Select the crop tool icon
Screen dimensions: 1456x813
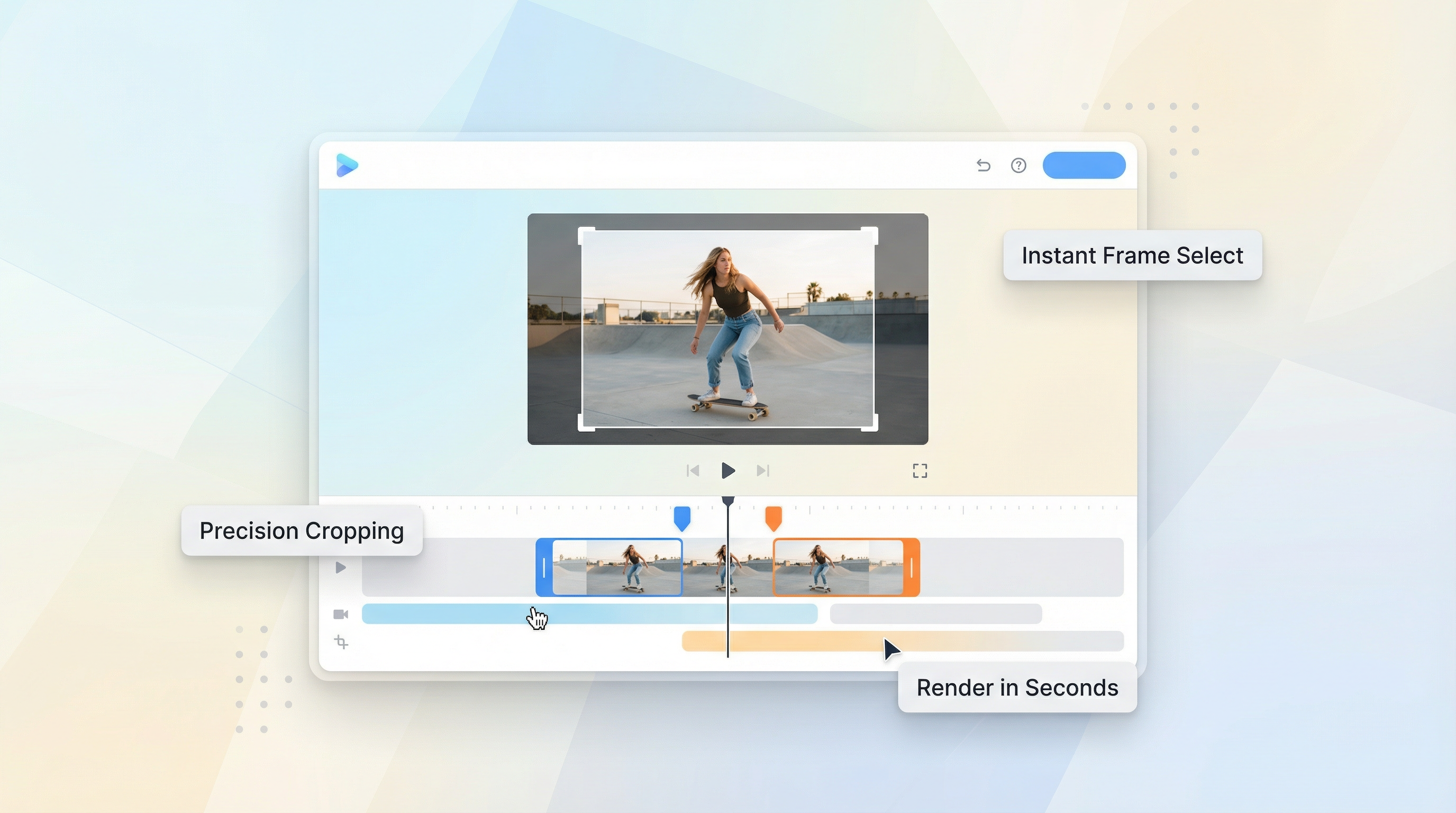point(341,642)
